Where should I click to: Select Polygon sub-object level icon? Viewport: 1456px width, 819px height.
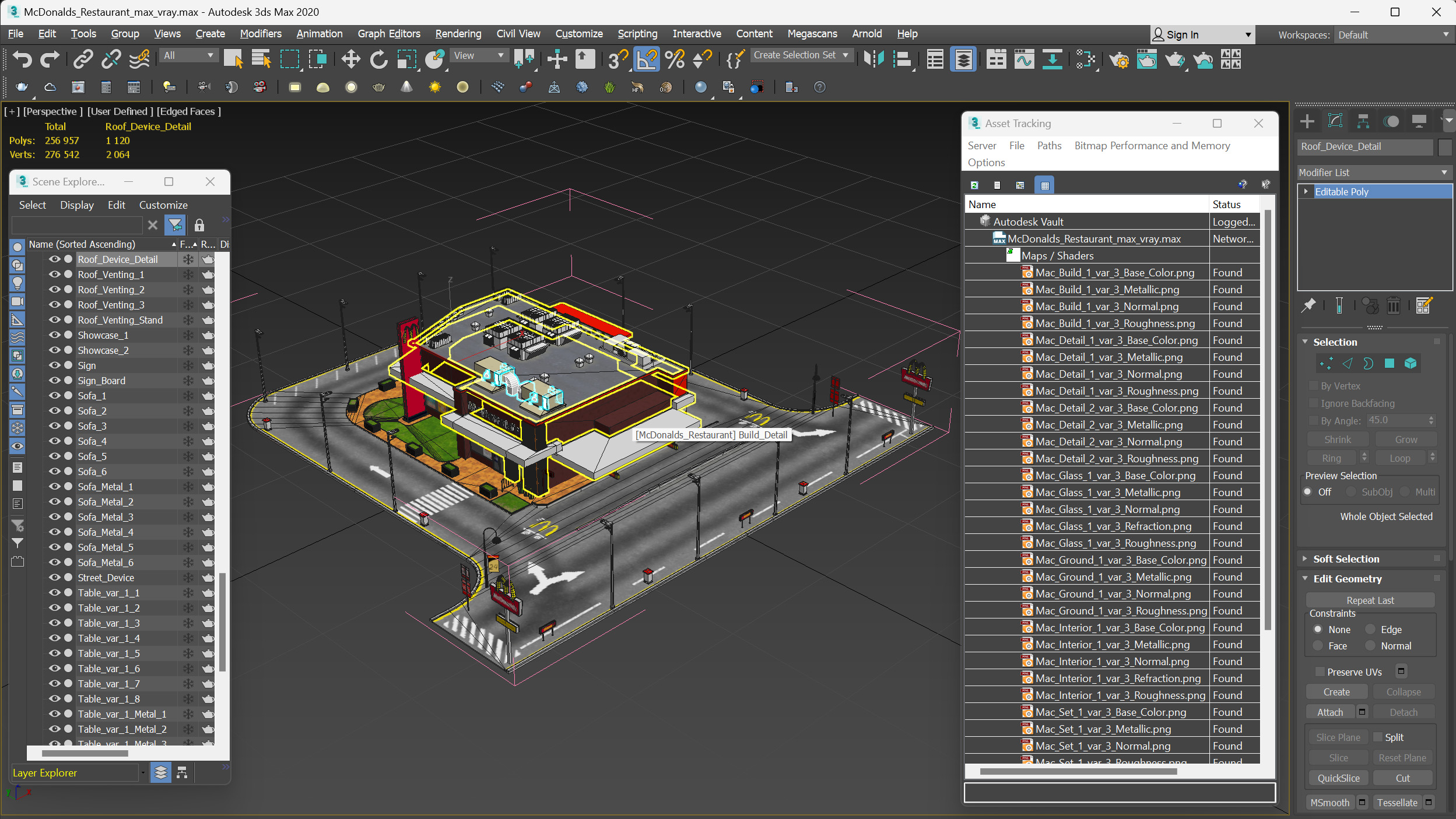pos(1390,364)
